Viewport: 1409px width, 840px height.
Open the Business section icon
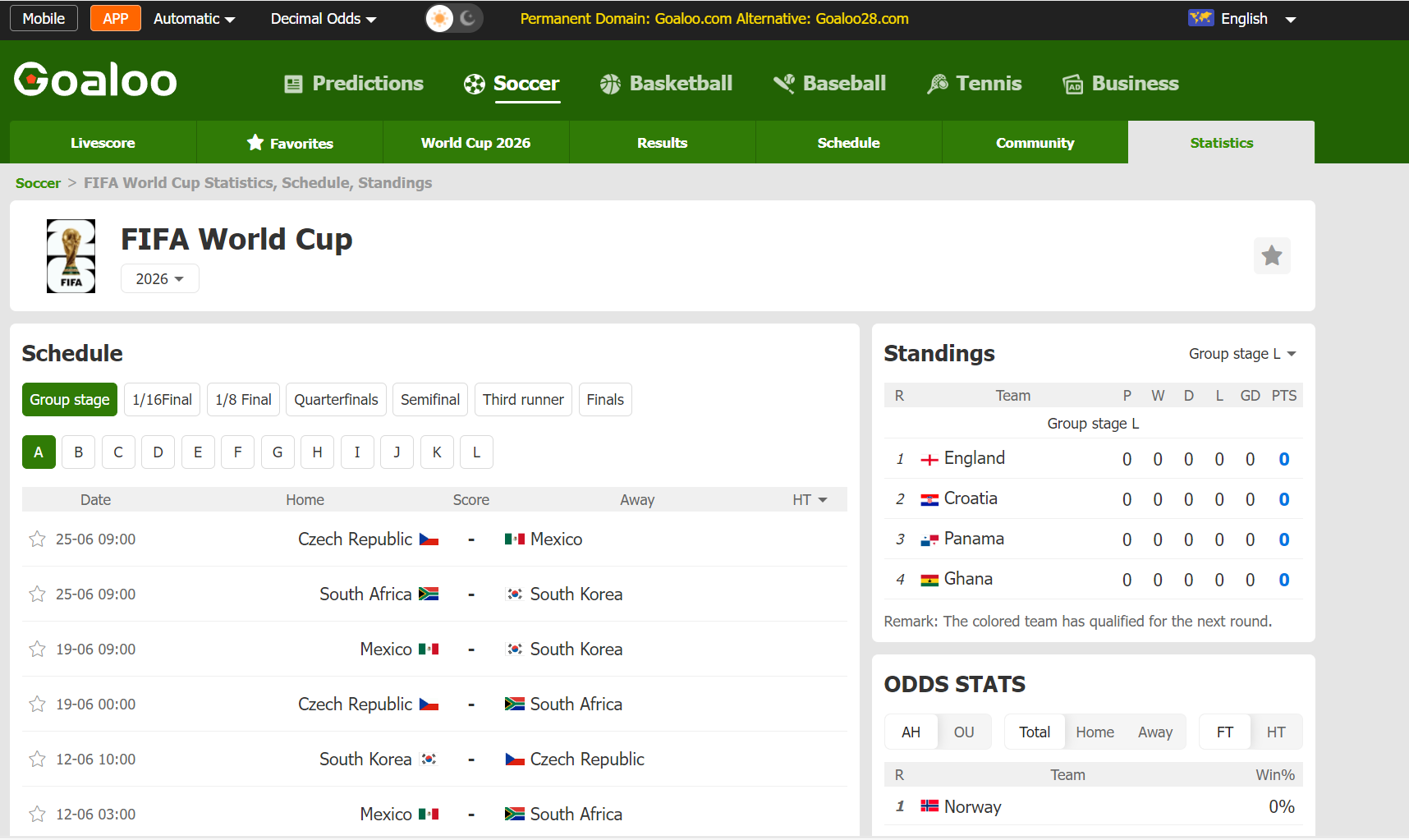pos(1072,83)
